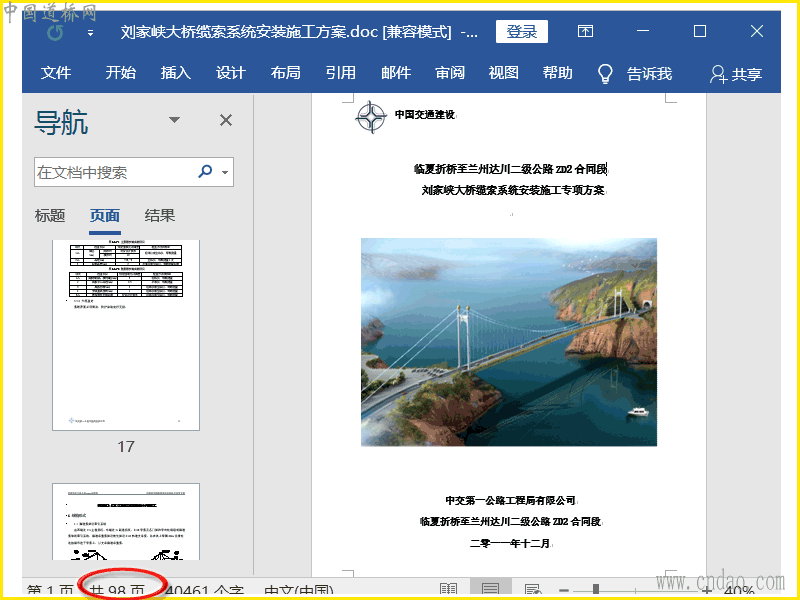Select the 结果 navigation tab
Viewport: 800px width, 600px height.
pos(160,216)
